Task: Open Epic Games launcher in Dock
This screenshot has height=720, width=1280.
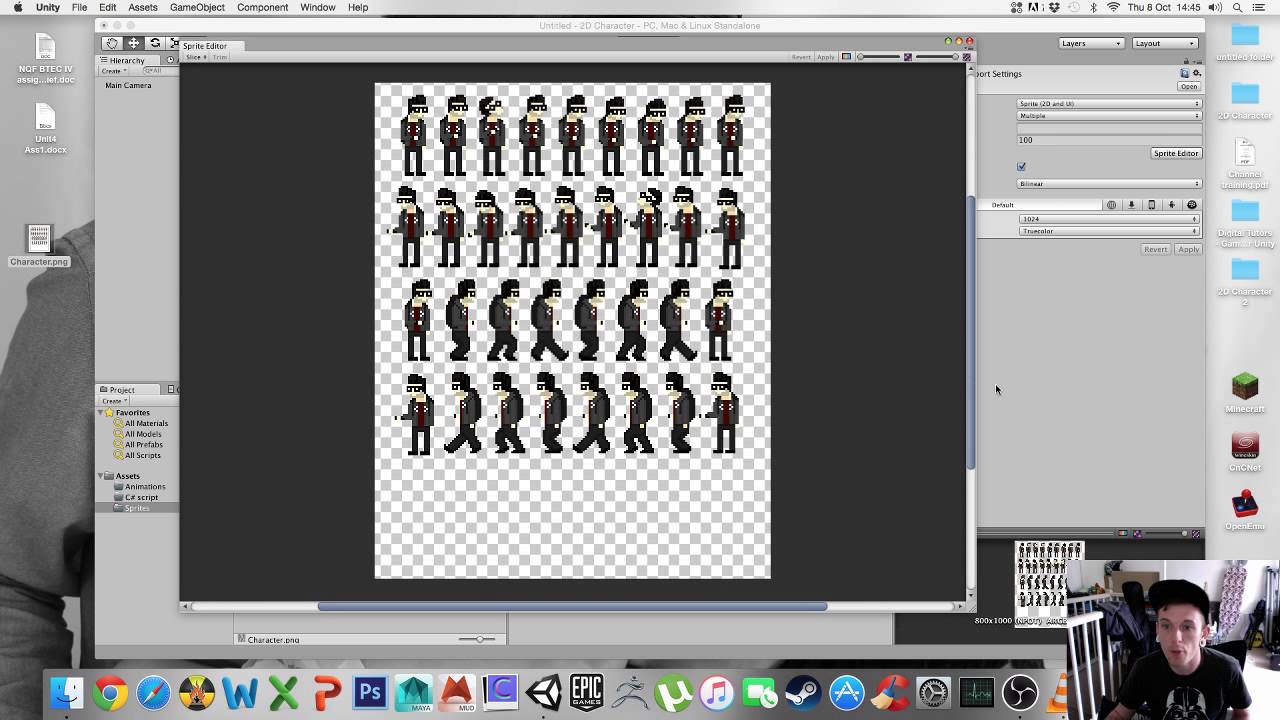Action: (x=587, y=692)
